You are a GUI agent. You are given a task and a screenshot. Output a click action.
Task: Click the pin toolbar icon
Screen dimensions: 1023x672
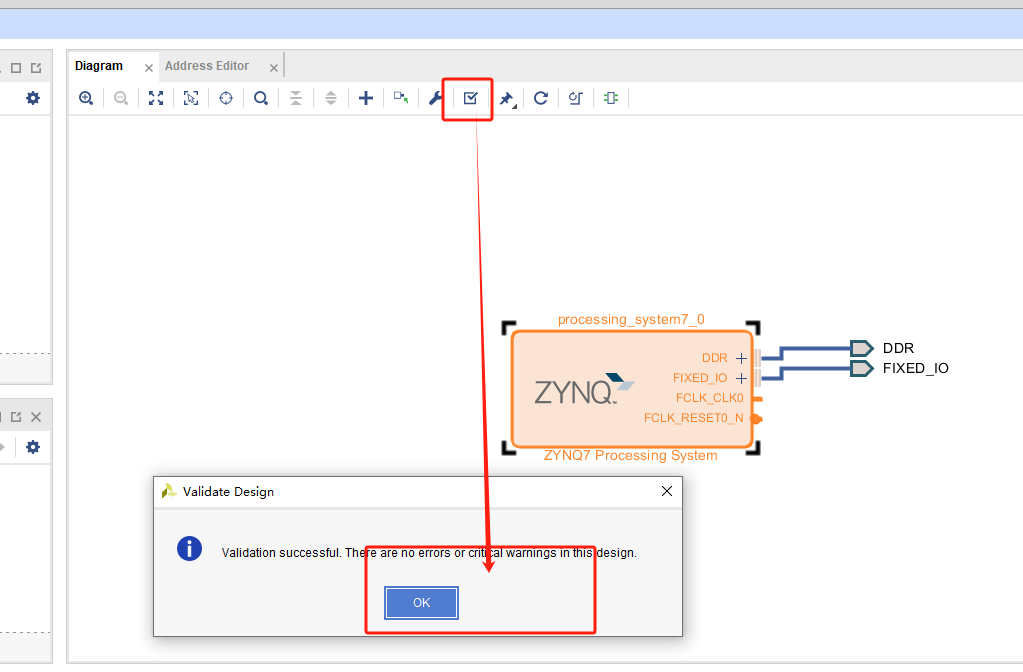coord(507,99)
